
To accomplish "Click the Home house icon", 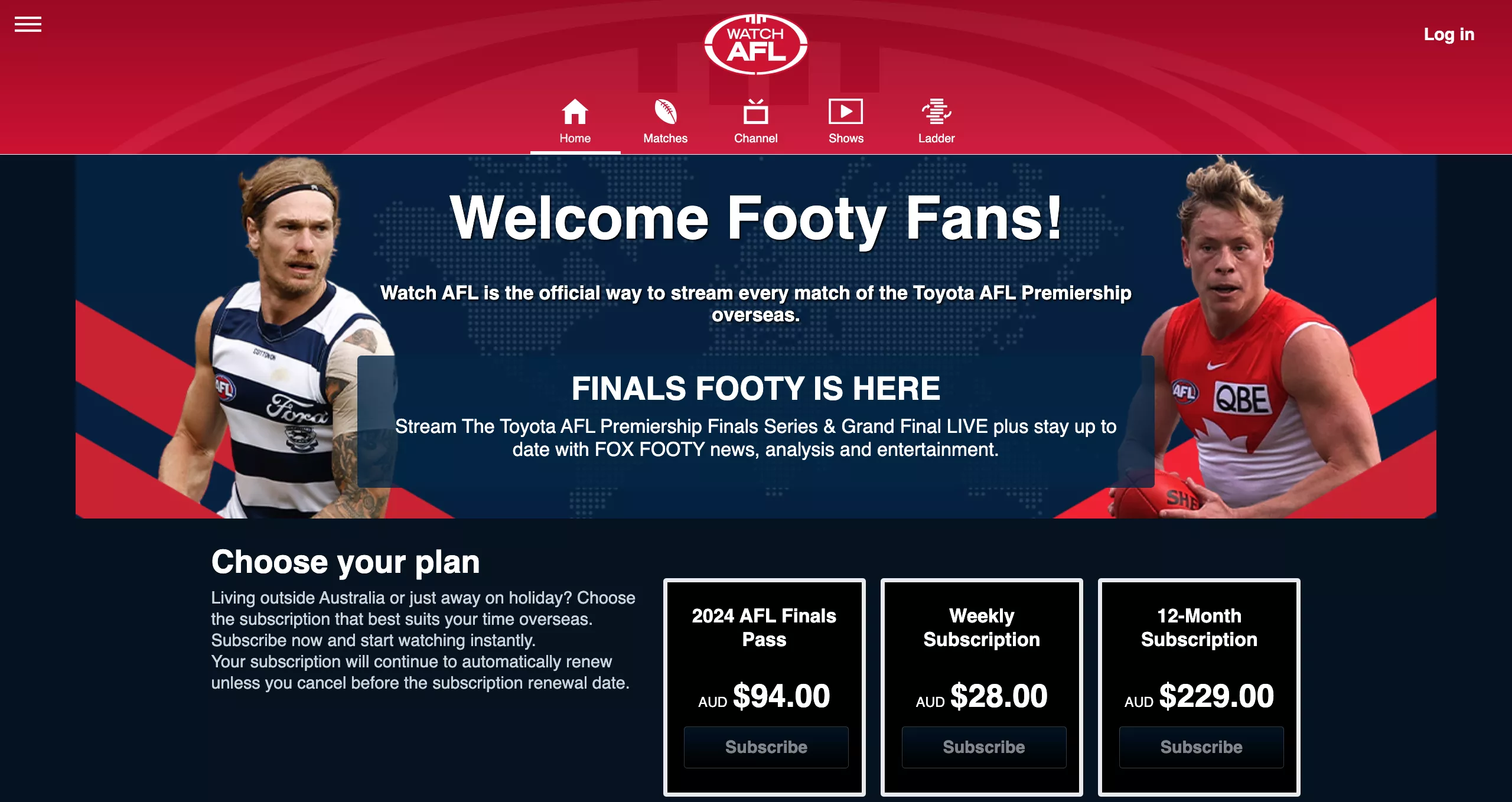I will pos(575,112).
